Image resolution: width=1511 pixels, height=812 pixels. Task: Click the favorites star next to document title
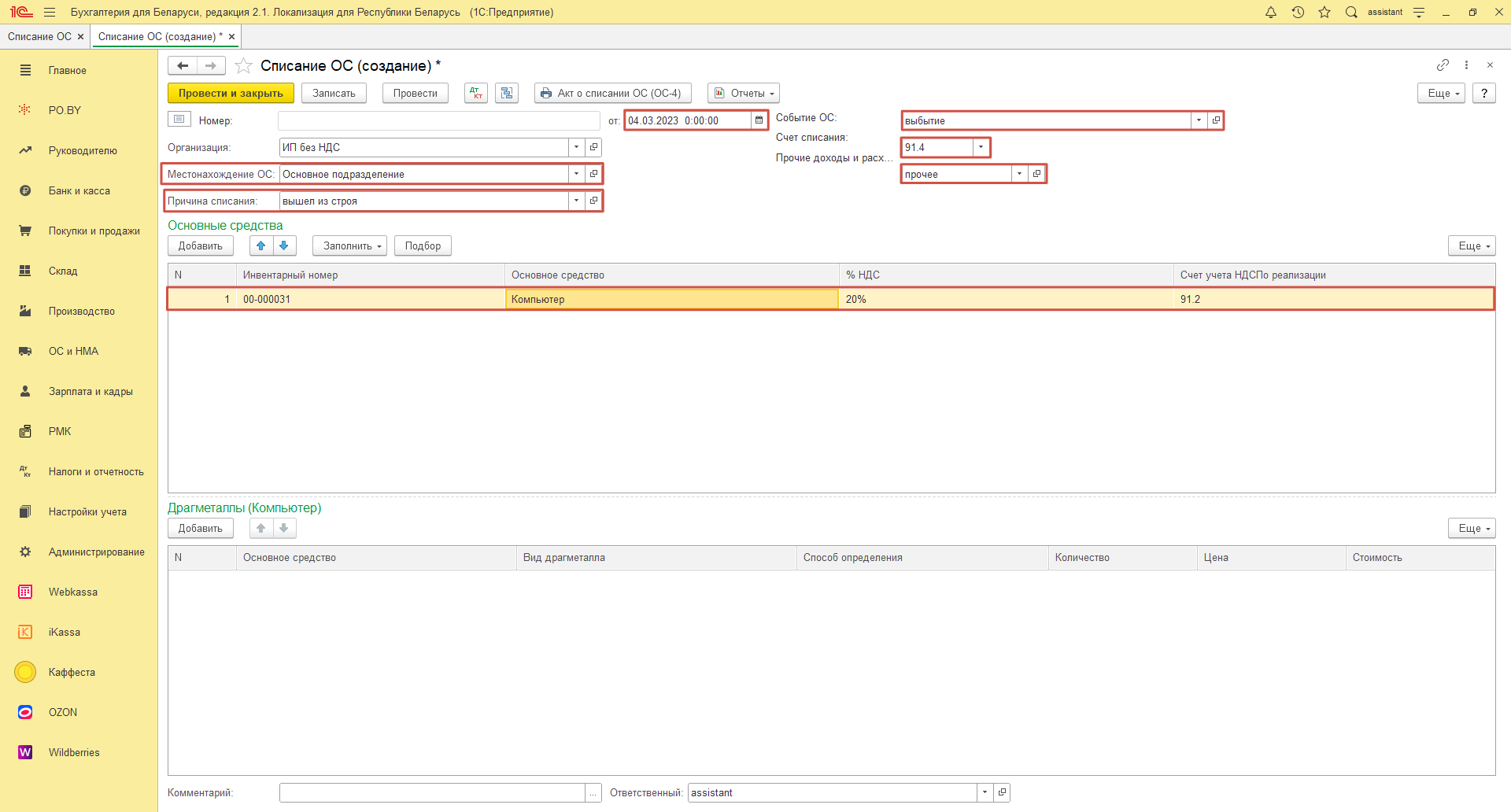tap(244, 66)
